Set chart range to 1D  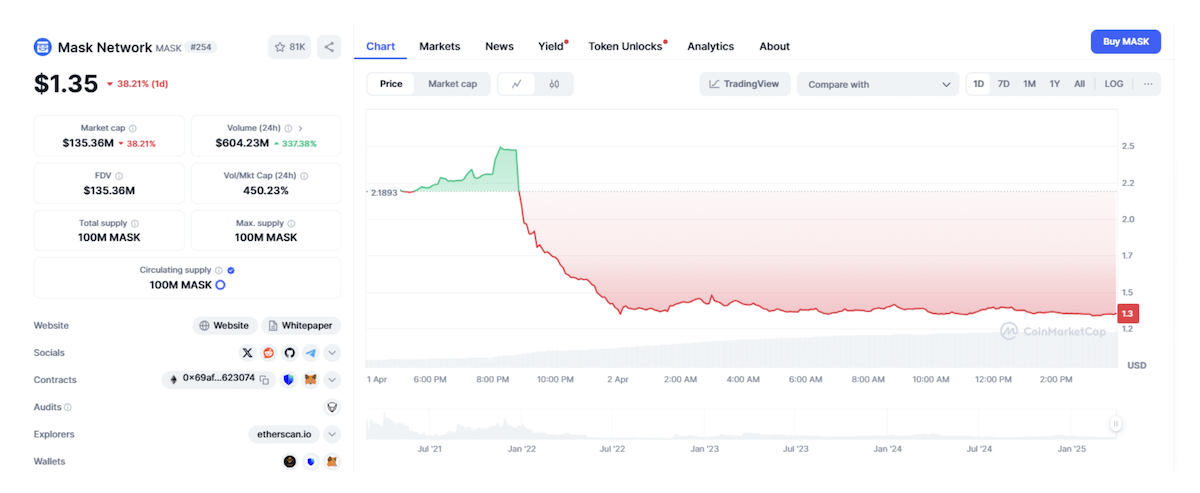(979, 84)
